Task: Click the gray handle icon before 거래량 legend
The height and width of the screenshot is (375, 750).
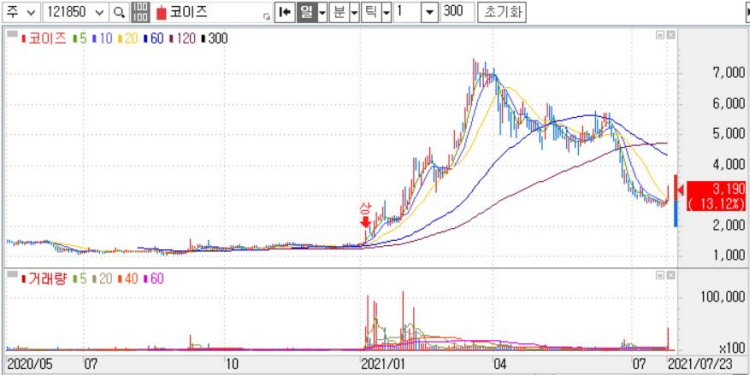Action: pos(13,275)
